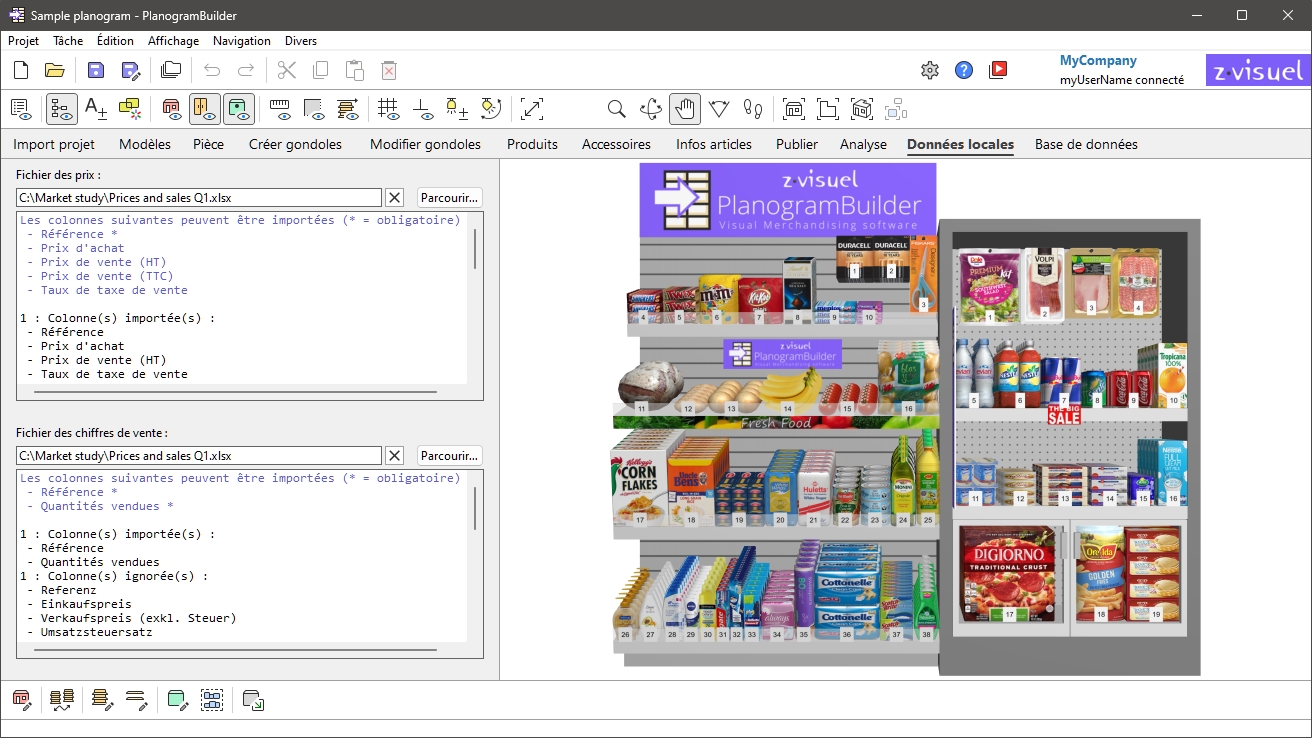Click the frame front view of gondola icon

point(794,108)
